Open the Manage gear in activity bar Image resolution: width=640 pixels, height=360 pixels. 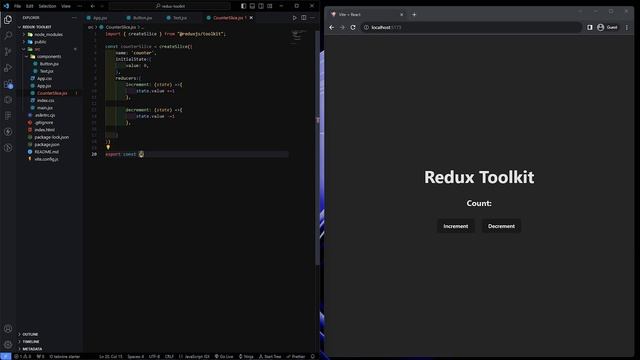(8, 344)
